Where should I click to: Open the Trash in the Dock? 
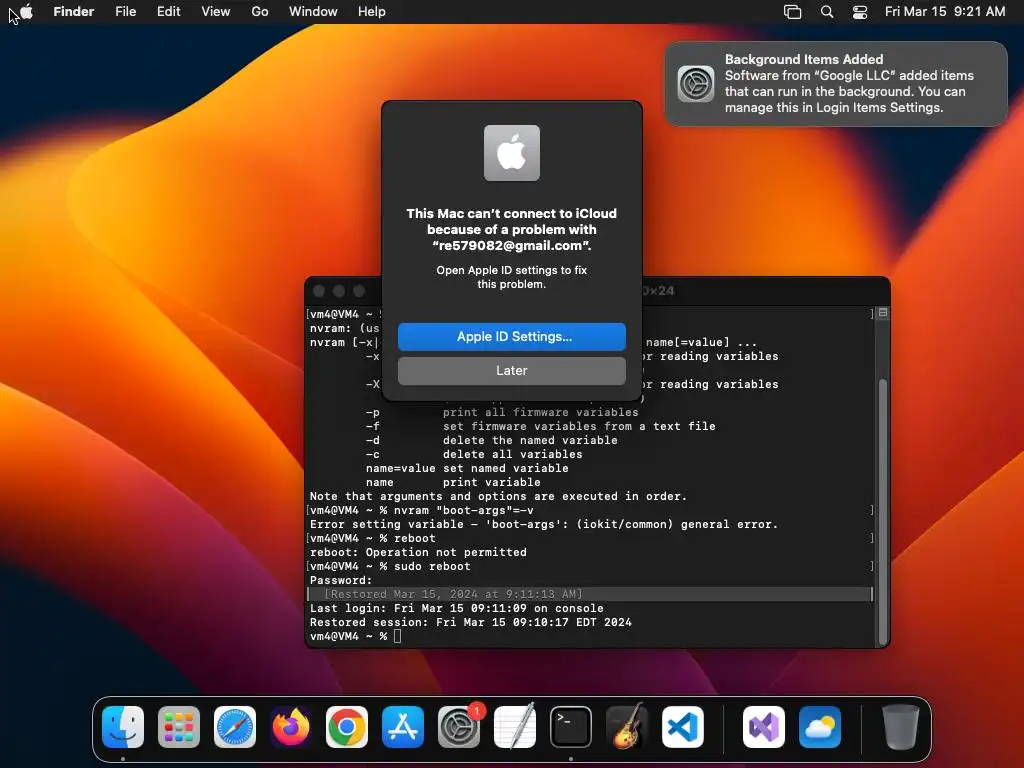[901, 727]
